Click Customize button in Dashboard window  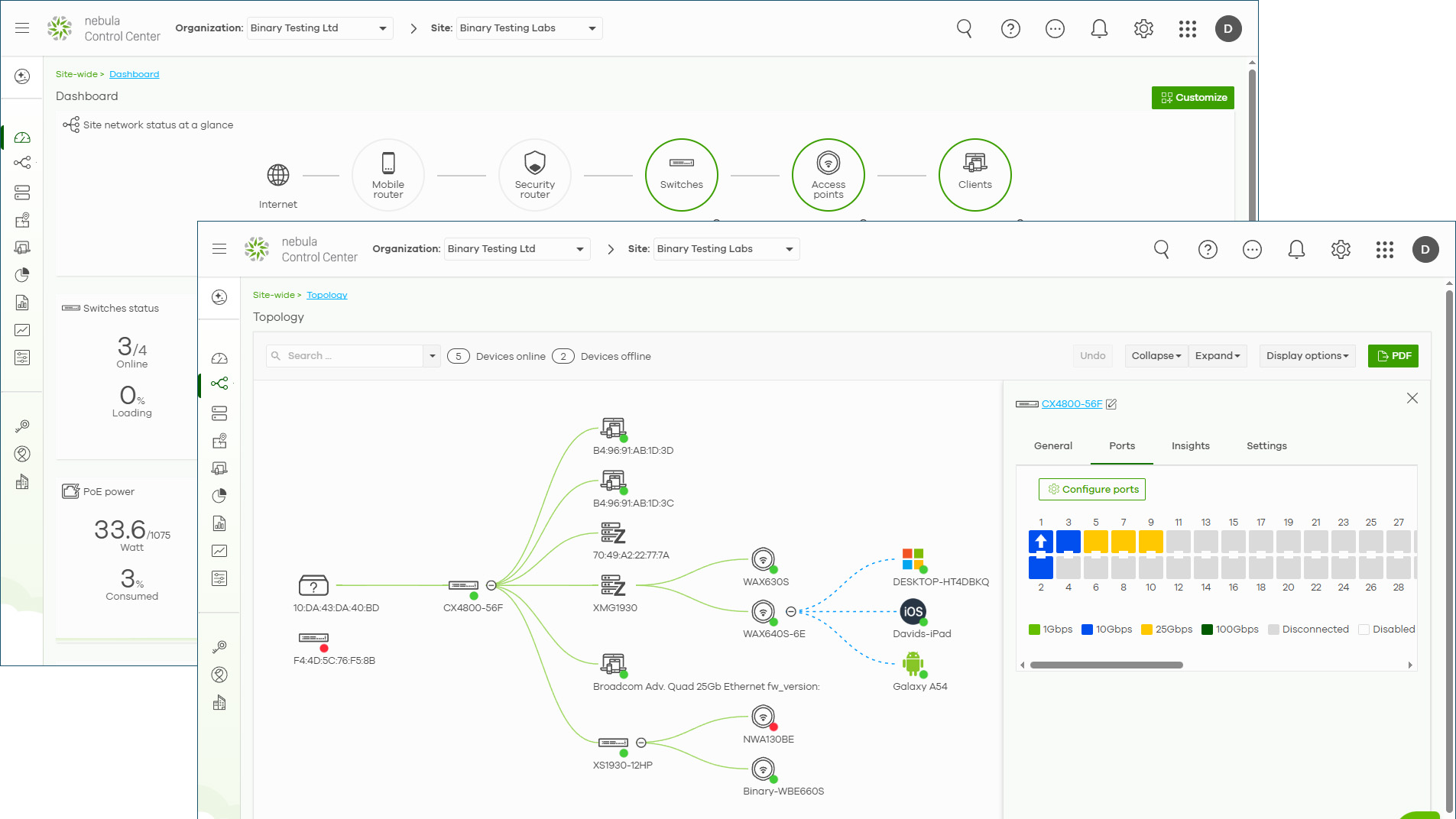click(x=1193, y=98)
